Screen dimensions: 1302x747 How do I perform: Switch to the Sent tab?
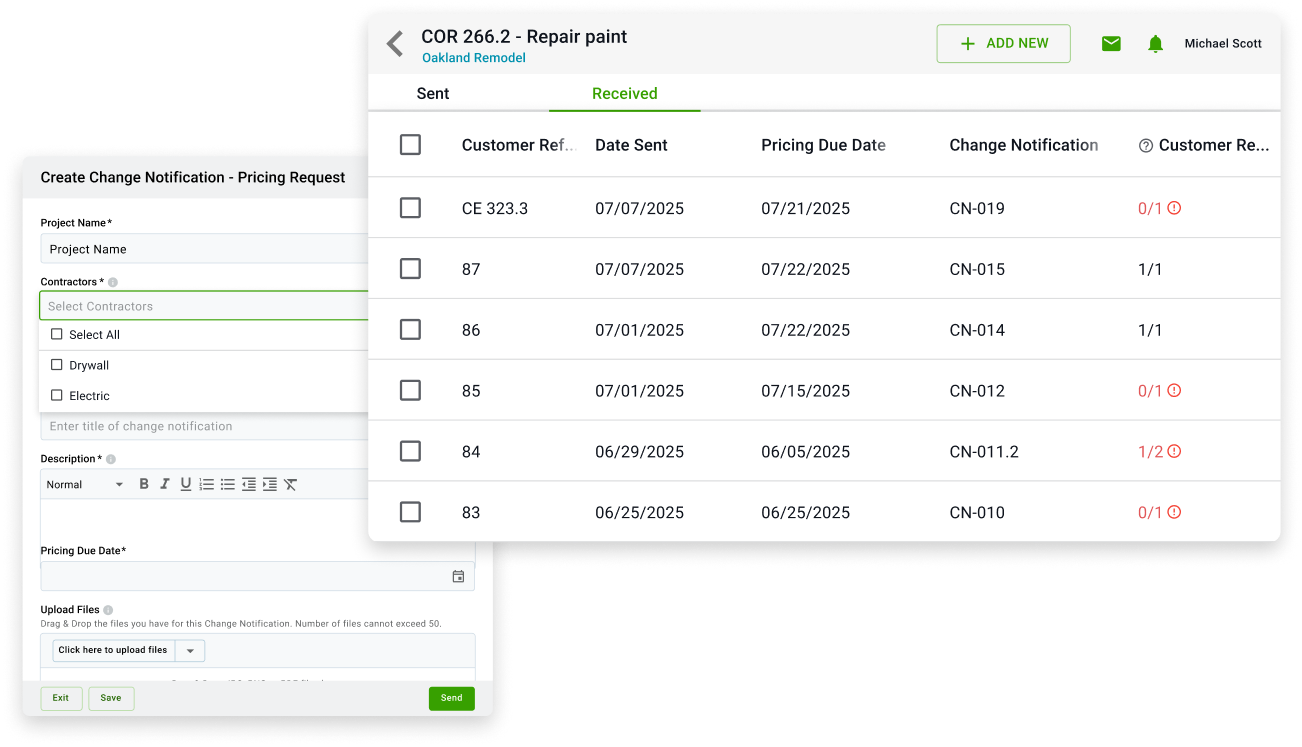coord(433,94)
